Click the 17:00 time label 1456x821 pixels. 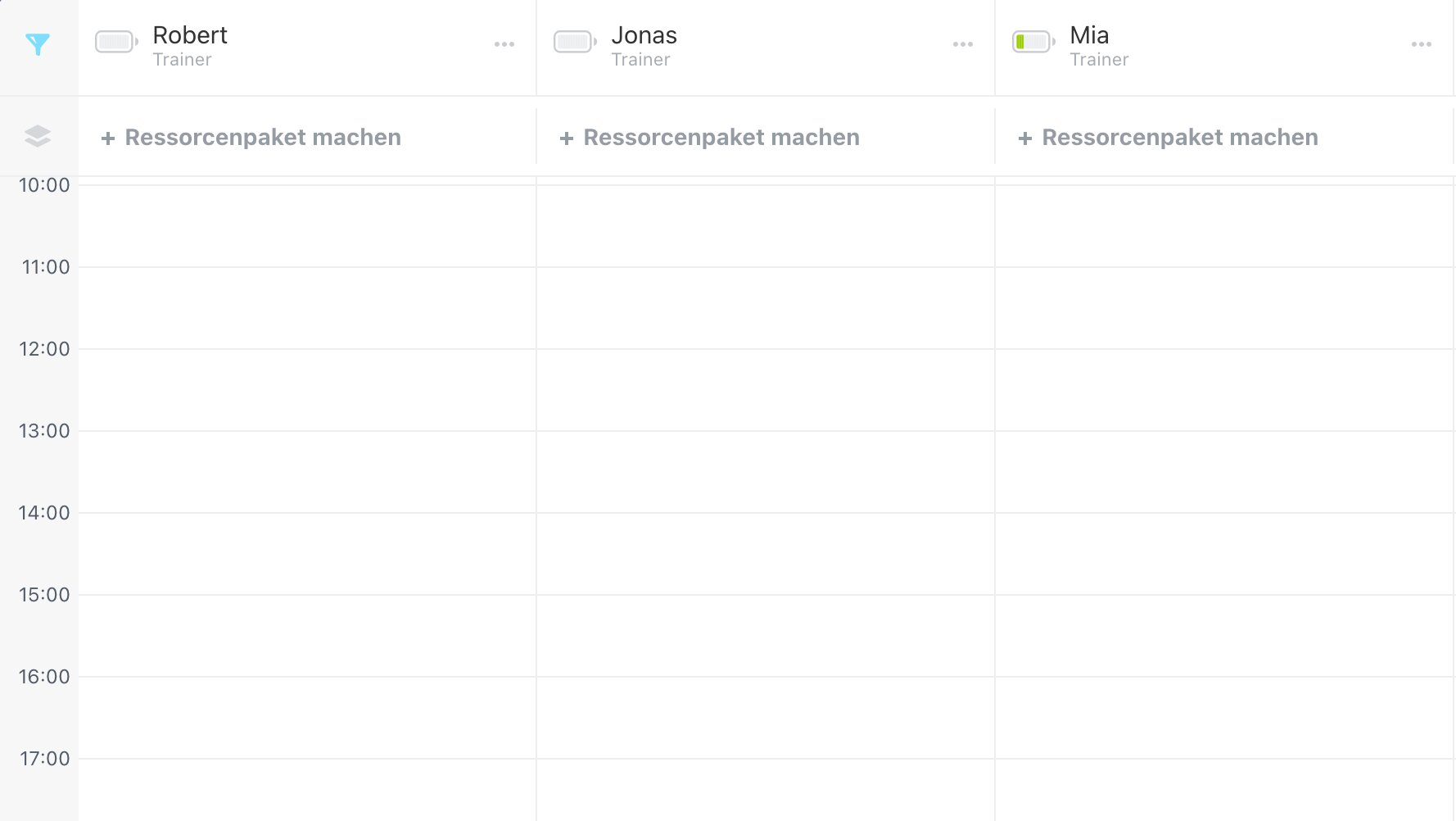[x=44, y=759]
